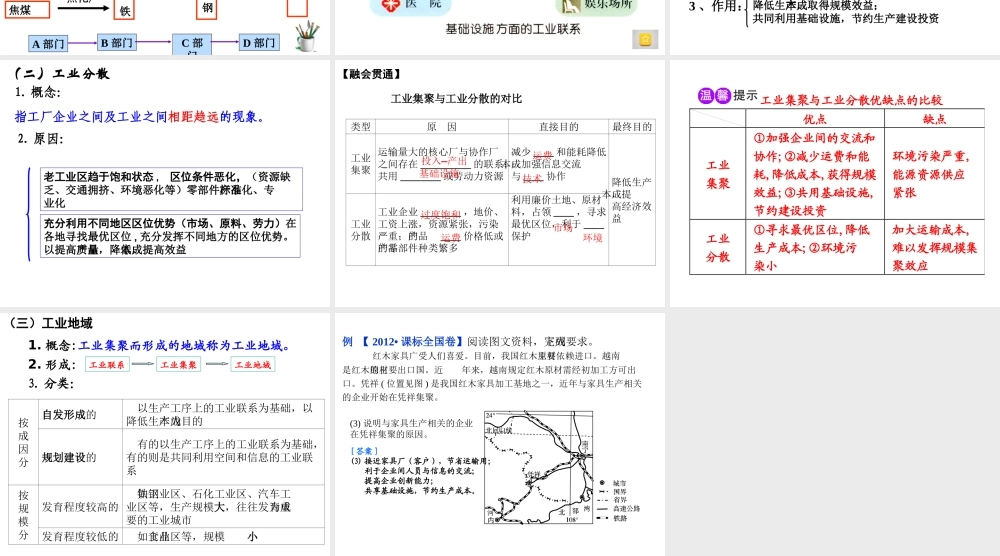Click the red 工业联系 box next to 形成
Screen dimensions: 1000x556
107,364
